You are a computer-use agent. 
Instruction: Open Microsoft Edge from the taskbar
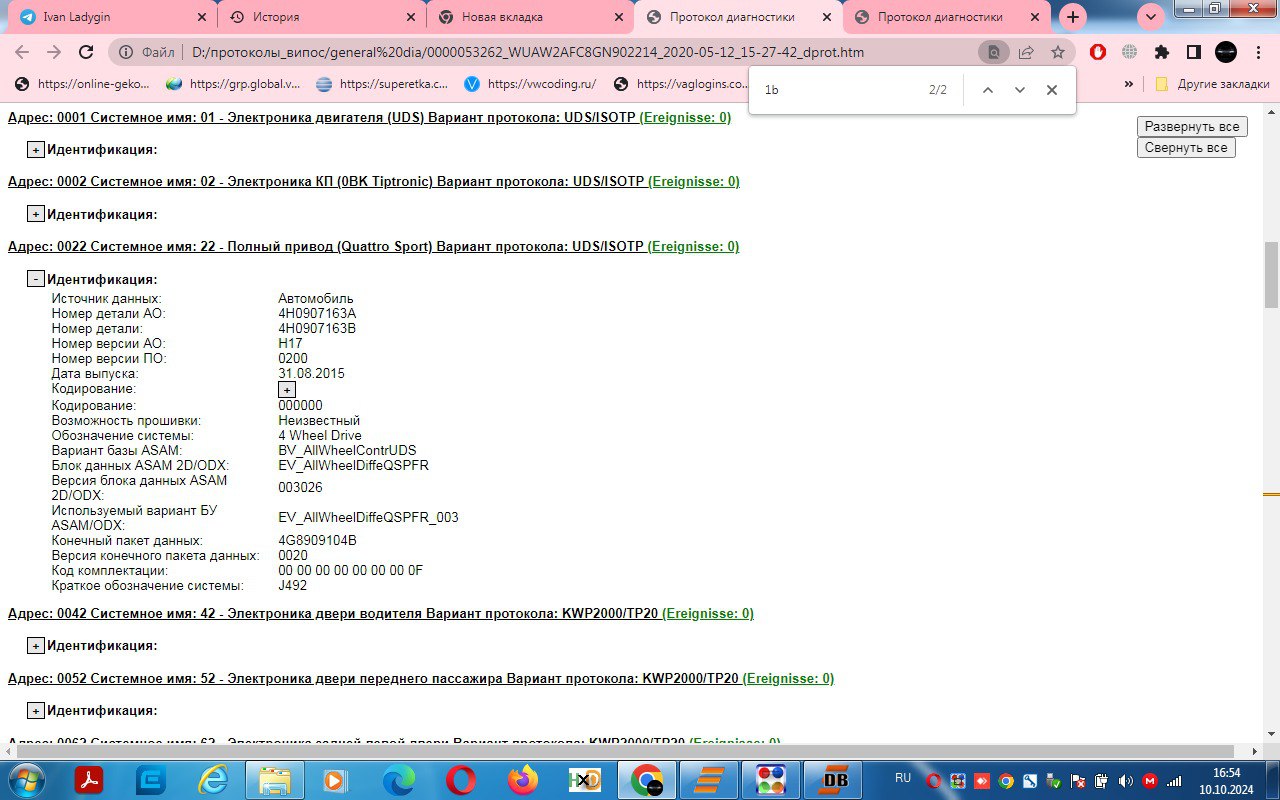click(398, 779)
